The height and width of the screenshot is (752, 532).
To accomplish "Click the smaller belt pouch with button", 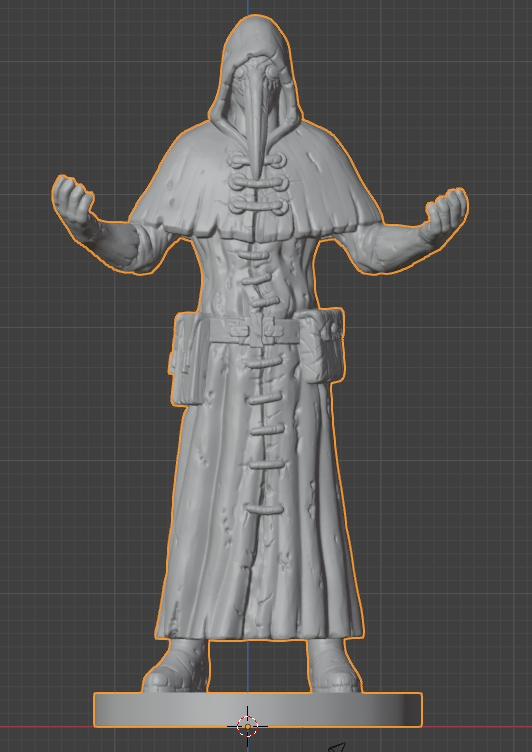I will coord(321,345).
